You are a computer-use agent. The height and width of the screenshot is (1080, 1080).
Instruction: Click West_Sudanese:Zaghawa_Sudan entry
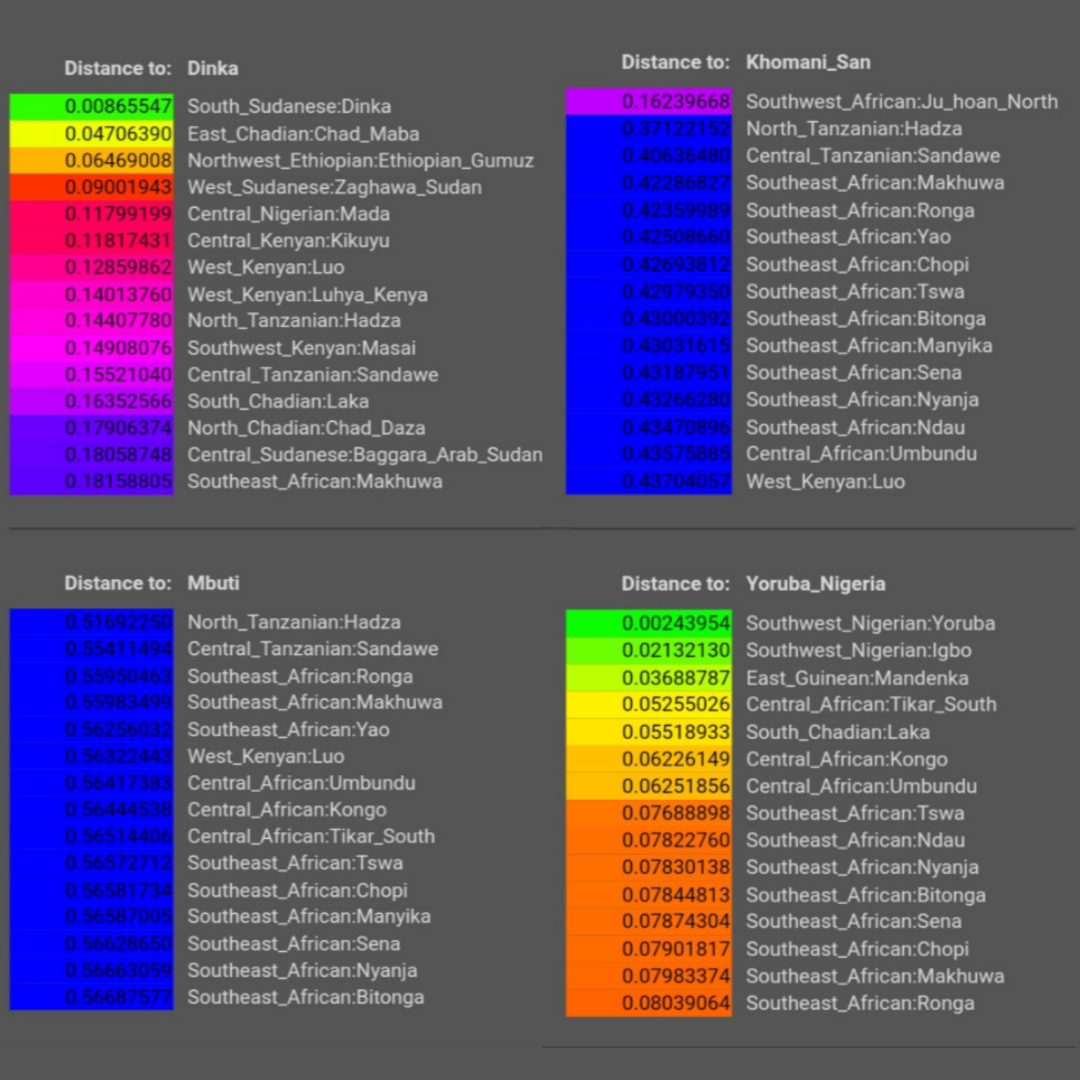pos(334,187)
